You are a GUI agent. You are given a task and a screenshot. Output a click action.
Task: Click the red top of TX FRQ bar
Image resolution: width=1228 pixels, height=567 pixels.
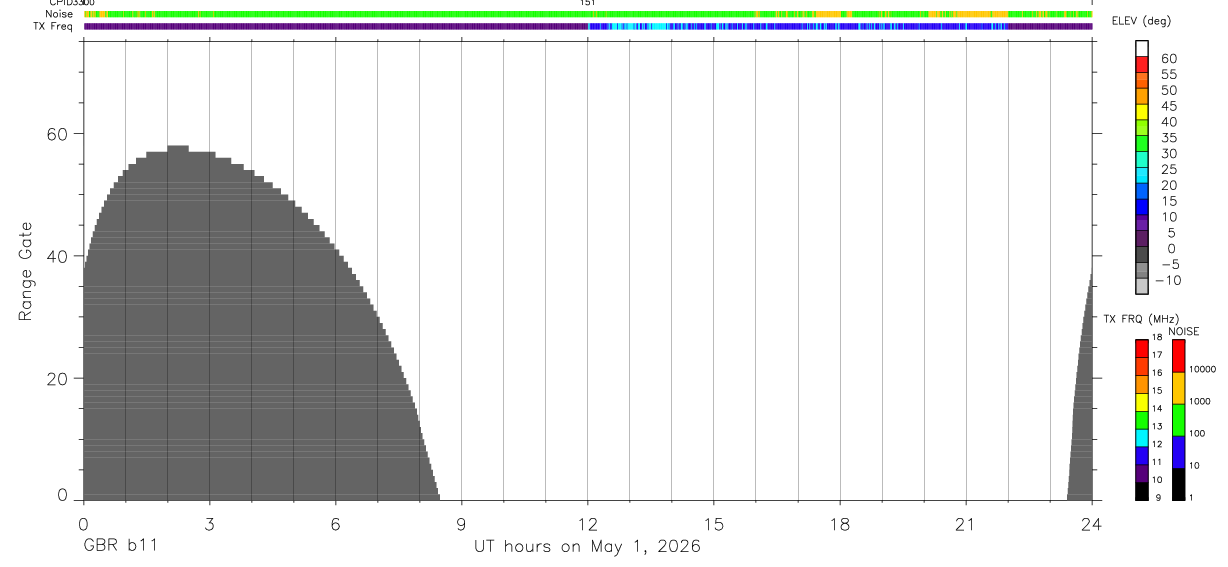[x=1142, y=348]
